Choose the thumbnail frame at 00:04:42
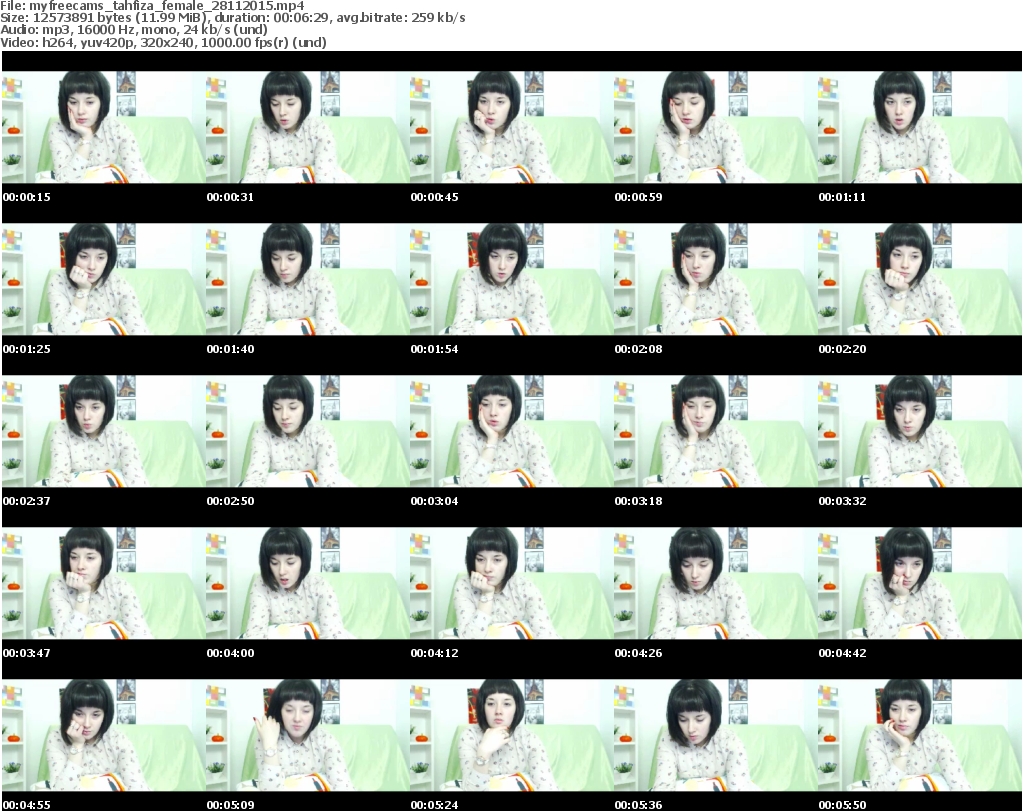 [920, 583]
